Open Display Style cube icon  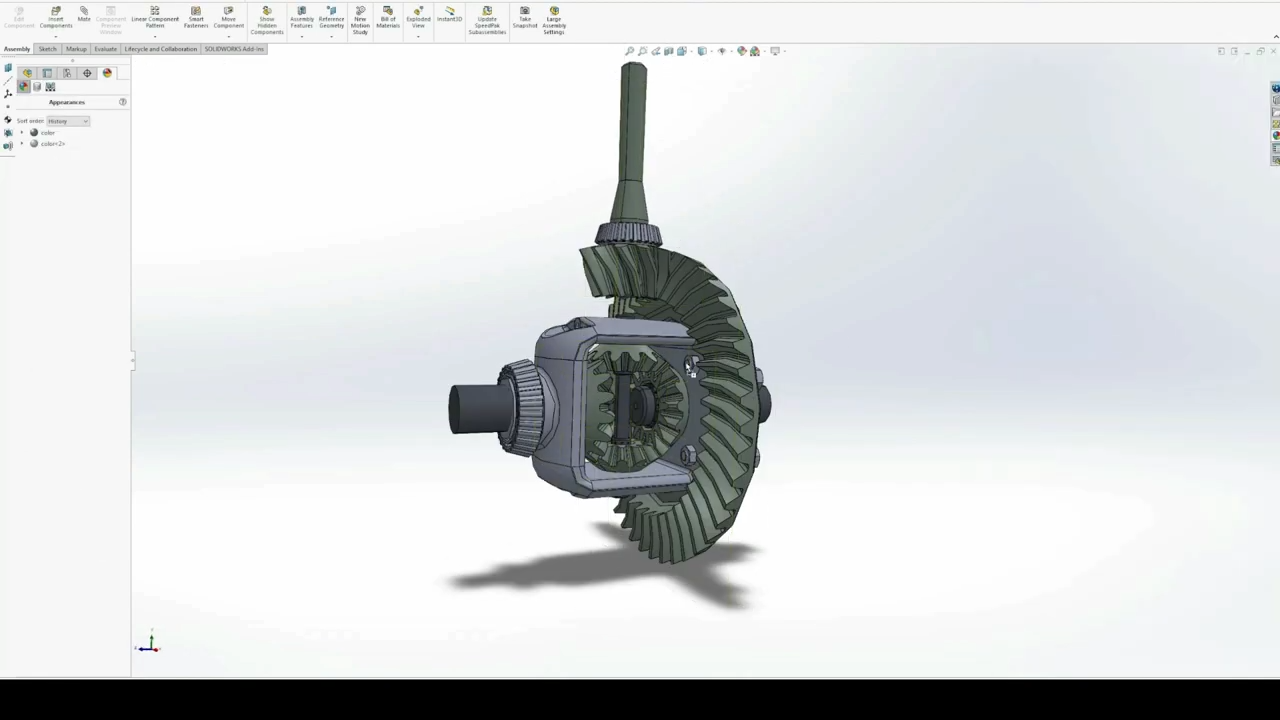pos(702,51)
